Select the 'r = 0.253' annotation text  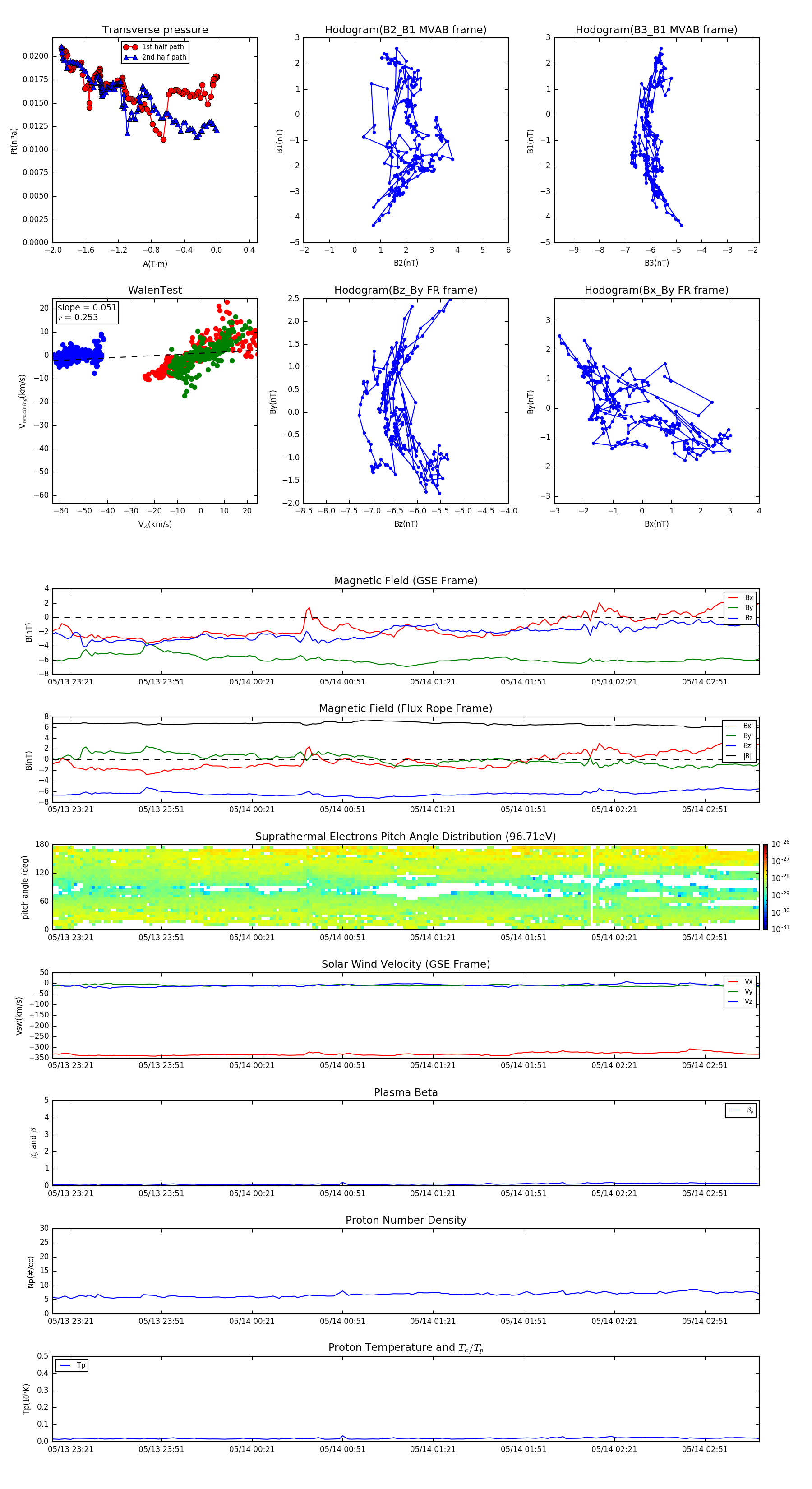pyautogui.click(x=78, y=317)
